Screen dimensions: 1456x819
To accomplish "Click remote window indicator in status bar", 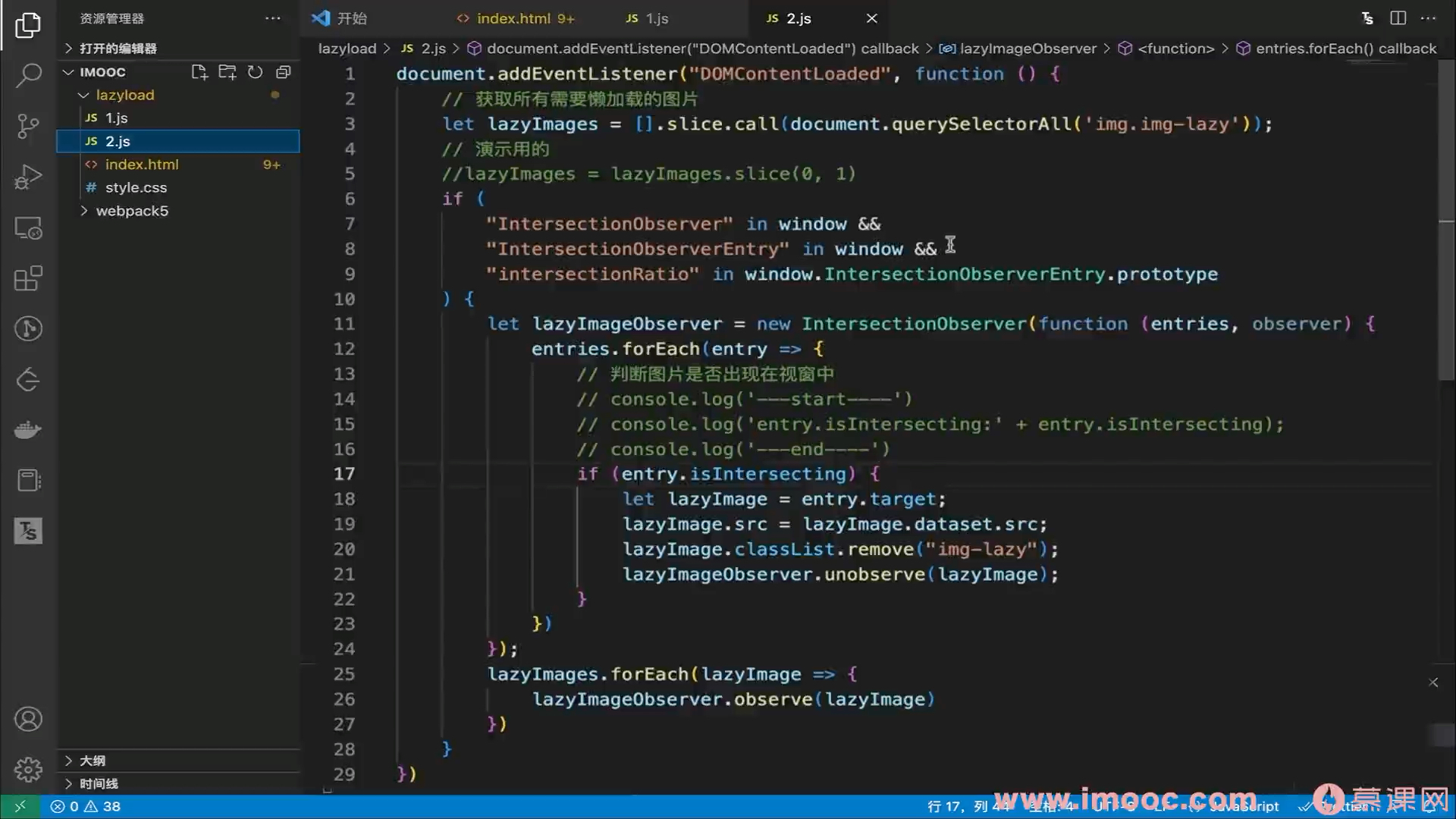I will click(x=20, y=806).
